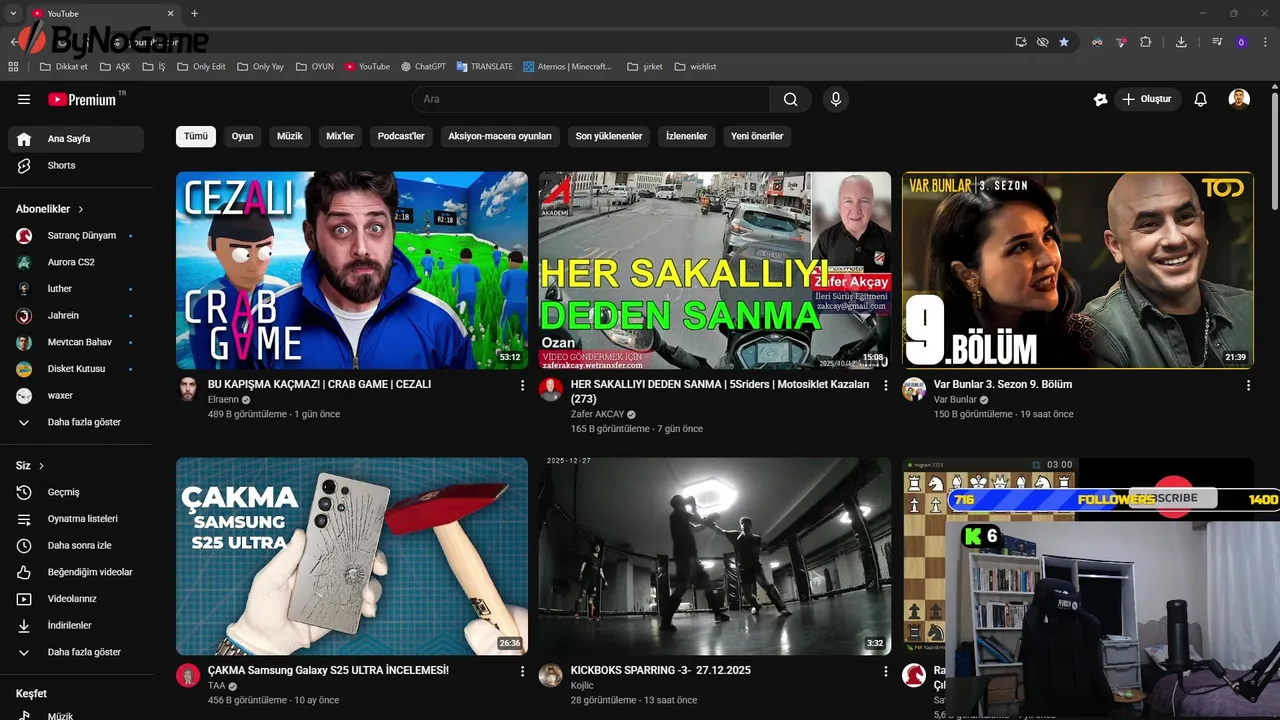Click the Elraenn channel avatar
This screenshot has width=1280, height=720.
[x=188, y=389]
